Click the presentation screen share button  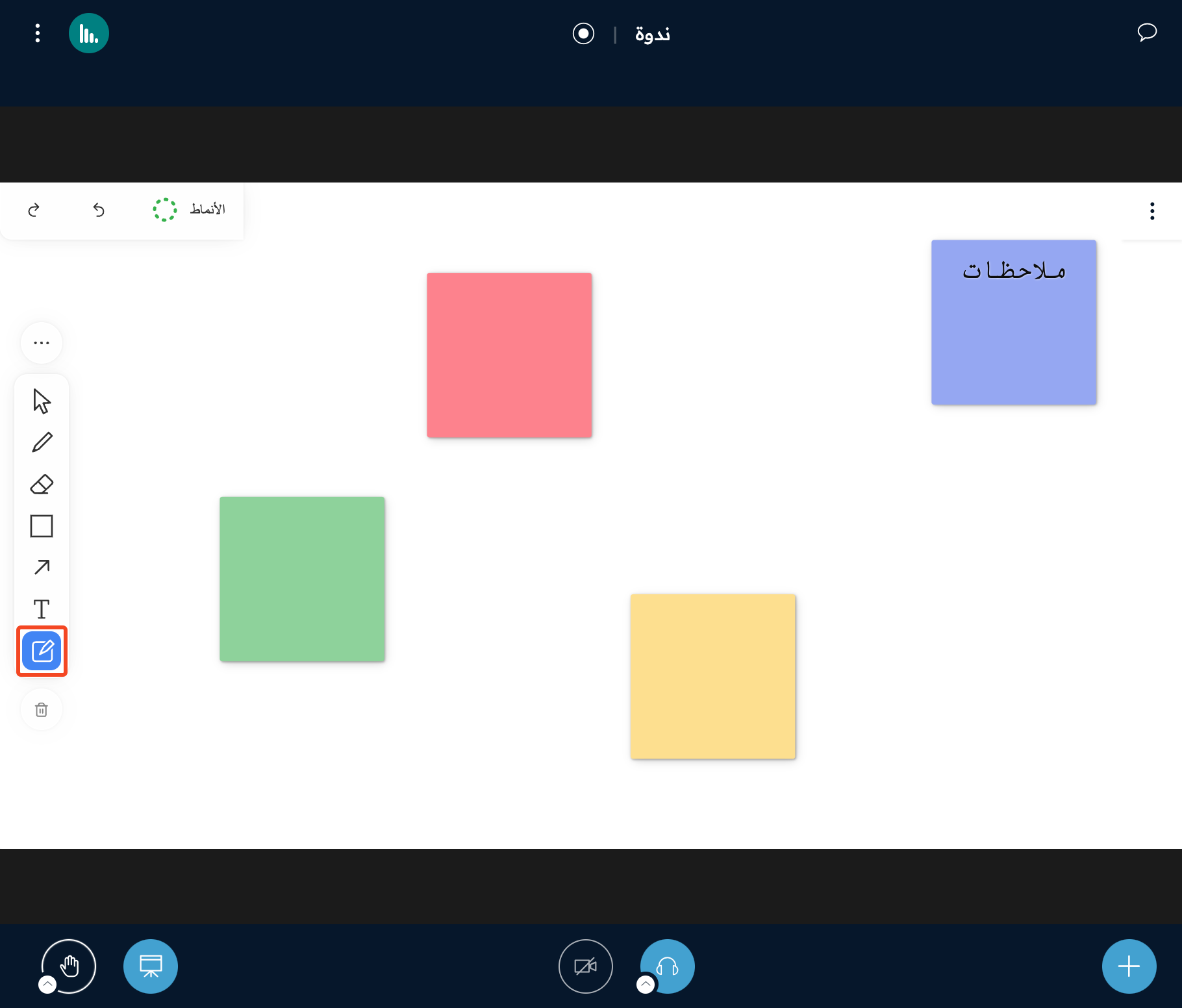(x=151, y=966)
